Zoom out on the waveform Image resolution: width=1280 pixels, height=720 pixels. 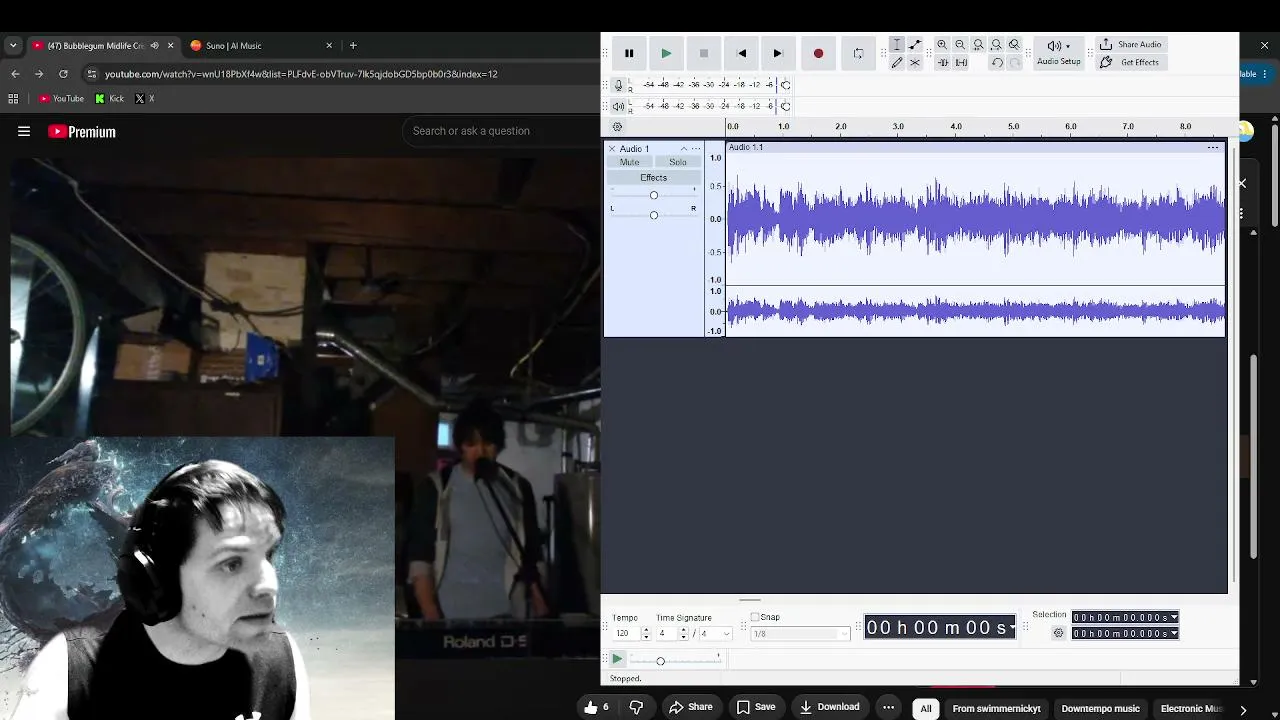click(x=960, y=45)
